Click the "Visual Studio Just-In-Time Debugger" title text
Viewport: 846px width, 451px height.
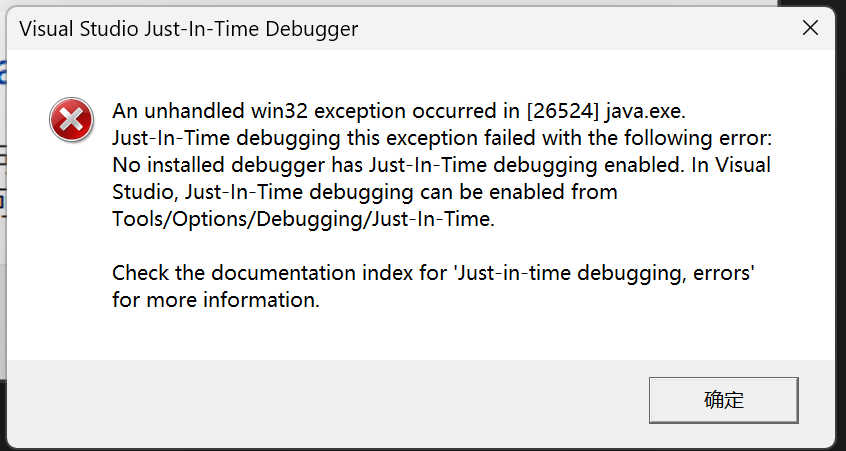tap(188, 29)
